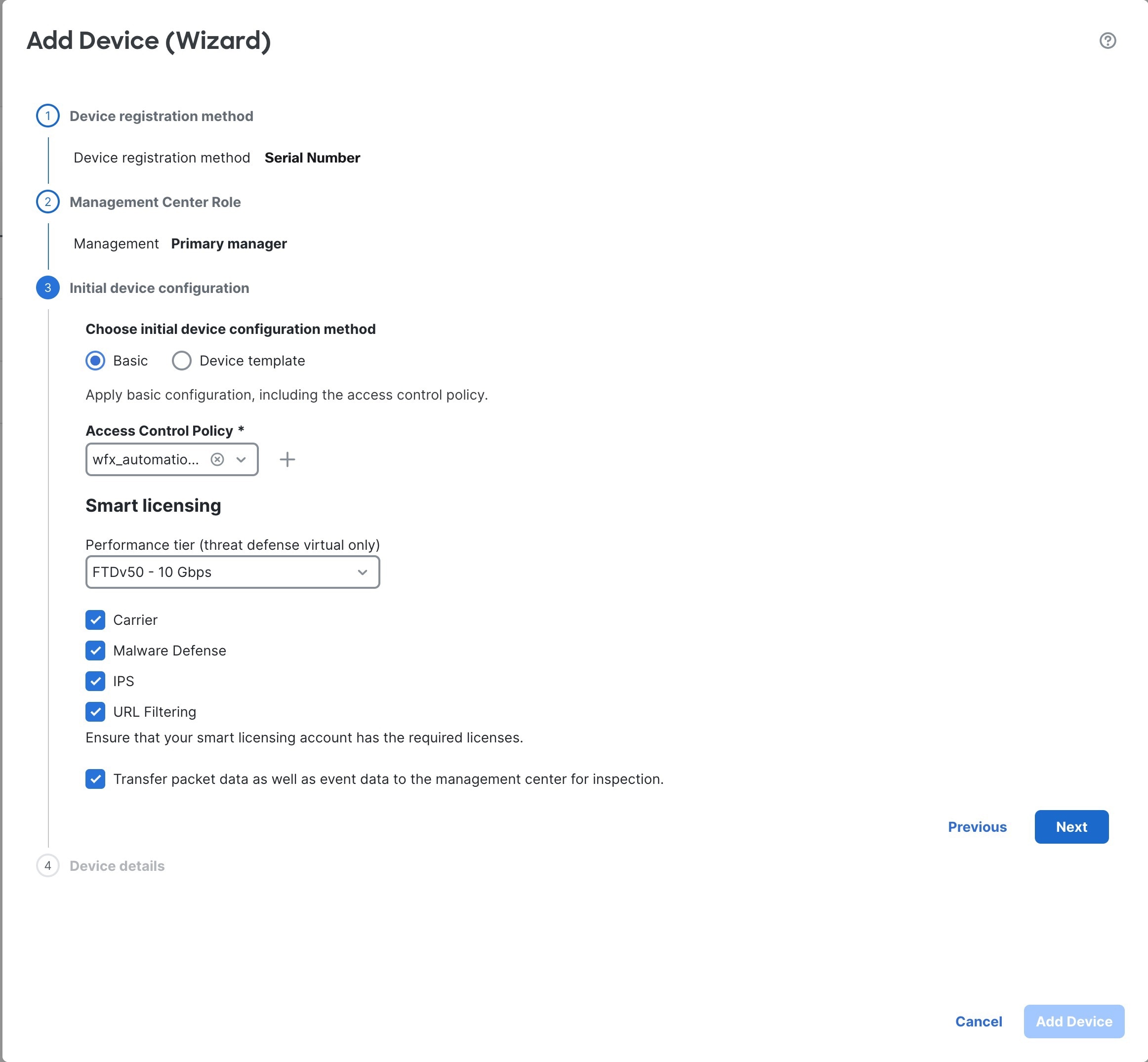Screen dimensions: 1148x1062
Task: Click the Next button
Action: (x=1071, y=827)
